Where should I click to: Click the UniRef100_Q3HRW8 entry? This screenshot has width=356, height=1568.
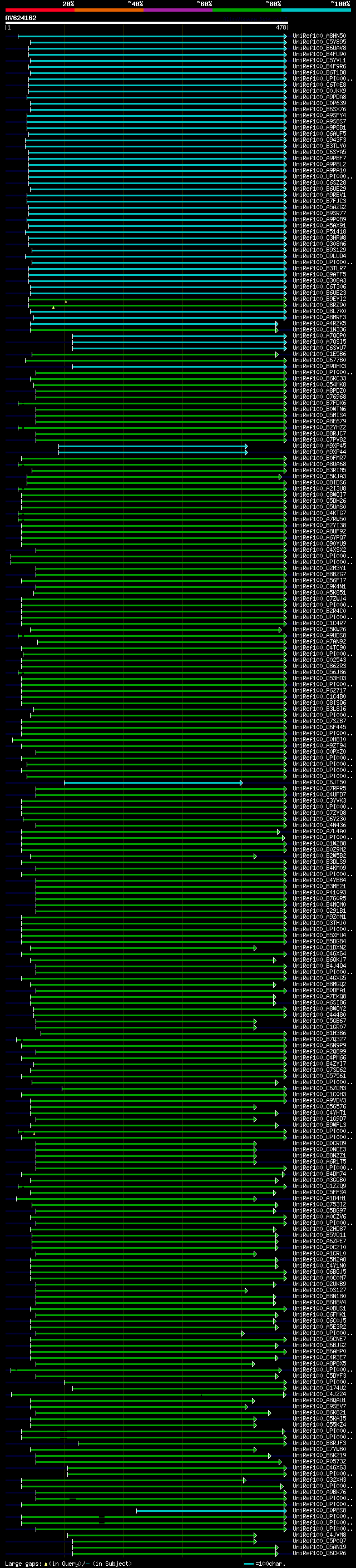click(x=319, y=238)
